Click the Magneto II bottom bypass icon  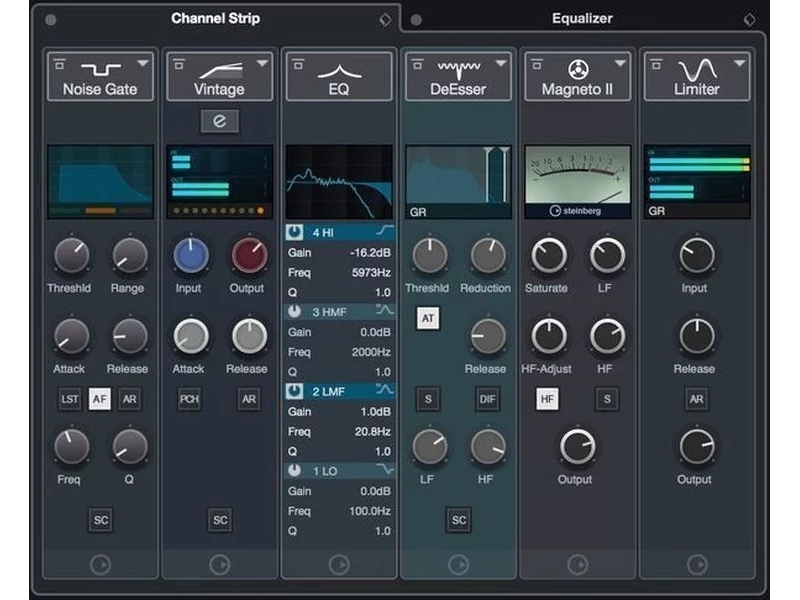tap(578, 565)
